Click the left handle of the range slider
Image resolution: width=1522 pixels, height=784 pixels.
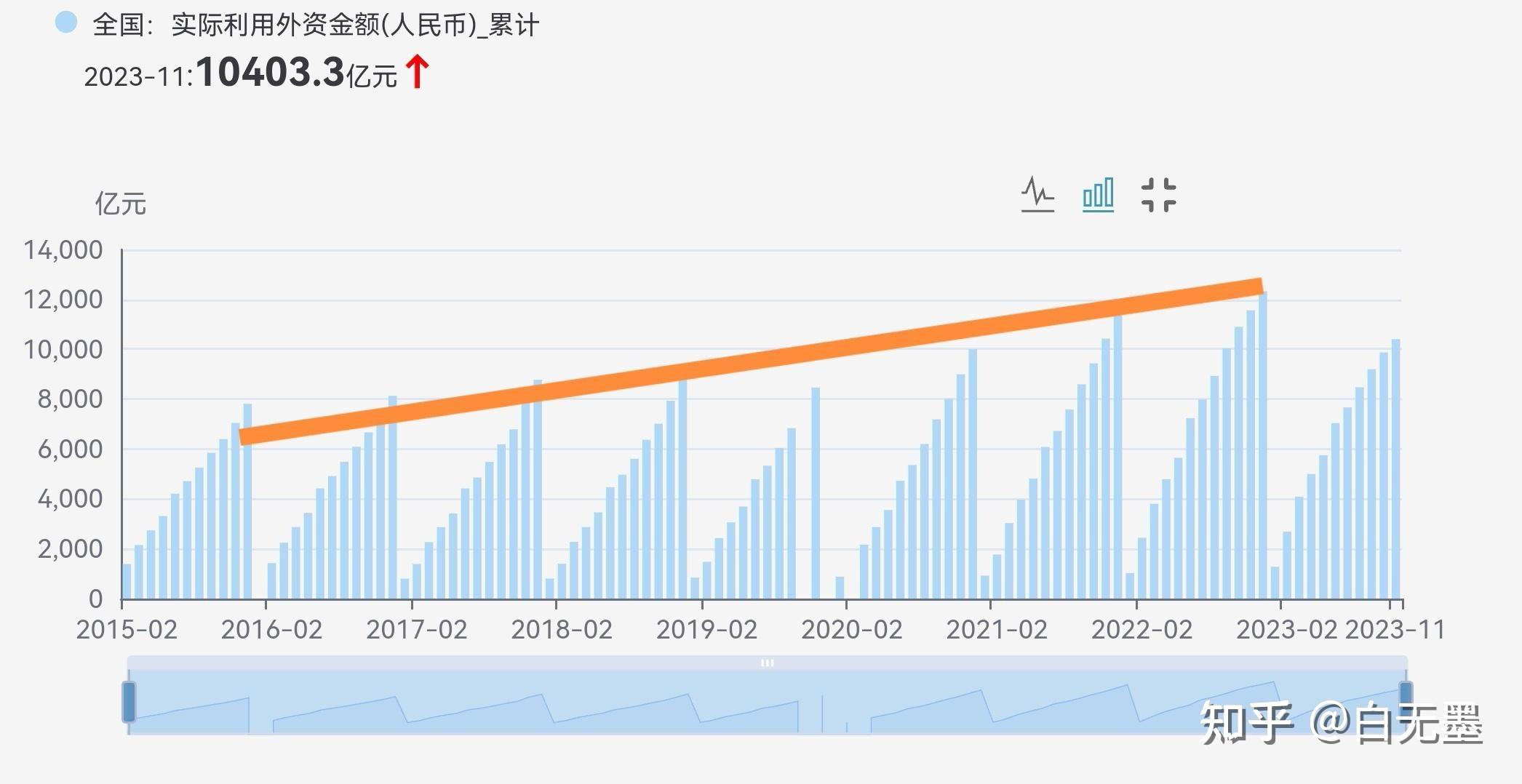point(129,702)
